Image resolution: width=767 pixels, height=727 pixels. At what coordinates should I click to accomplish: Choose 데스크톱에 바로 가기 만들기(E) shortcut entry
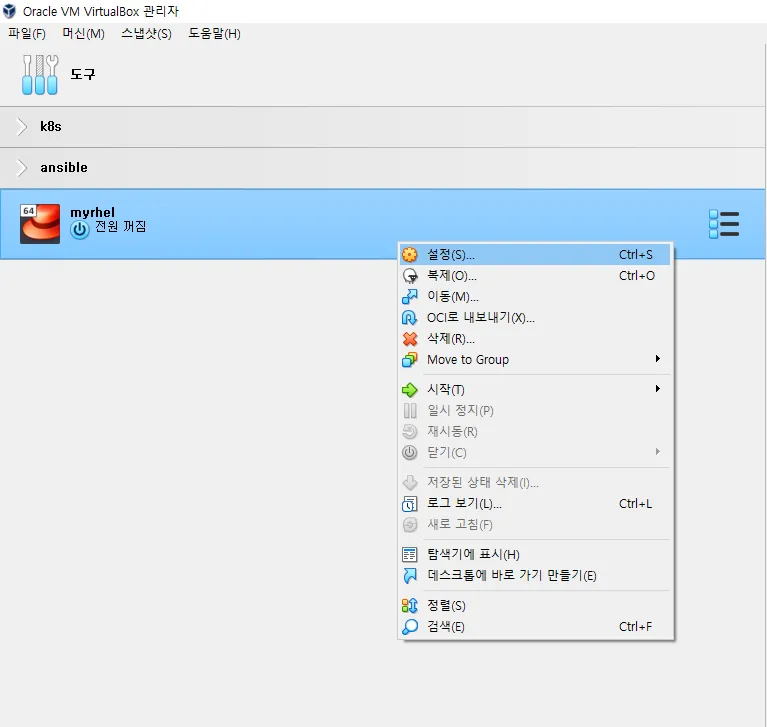coord(535,575)
